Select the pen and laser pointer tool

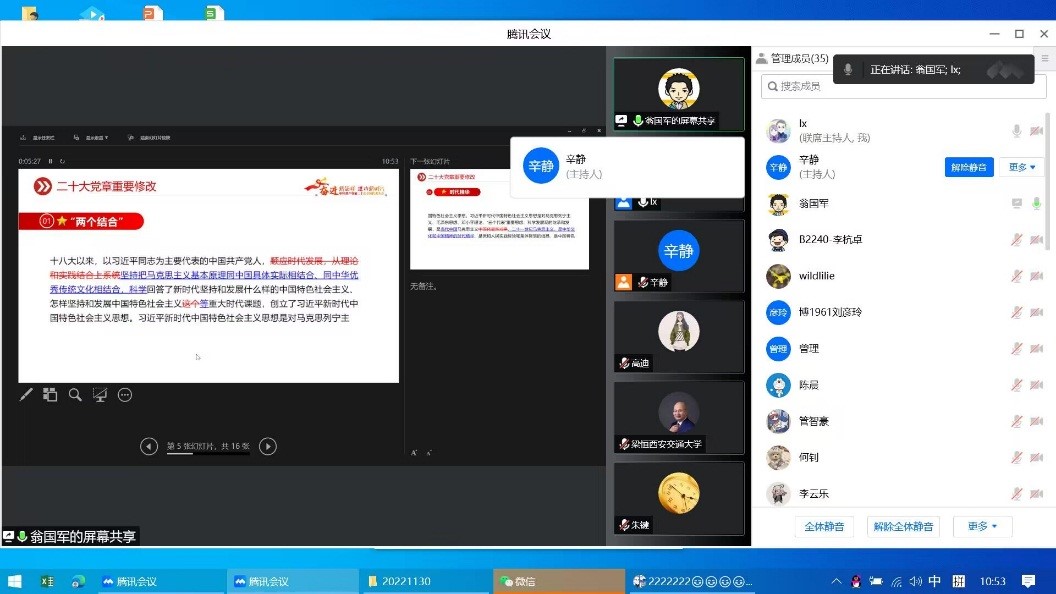27,395
